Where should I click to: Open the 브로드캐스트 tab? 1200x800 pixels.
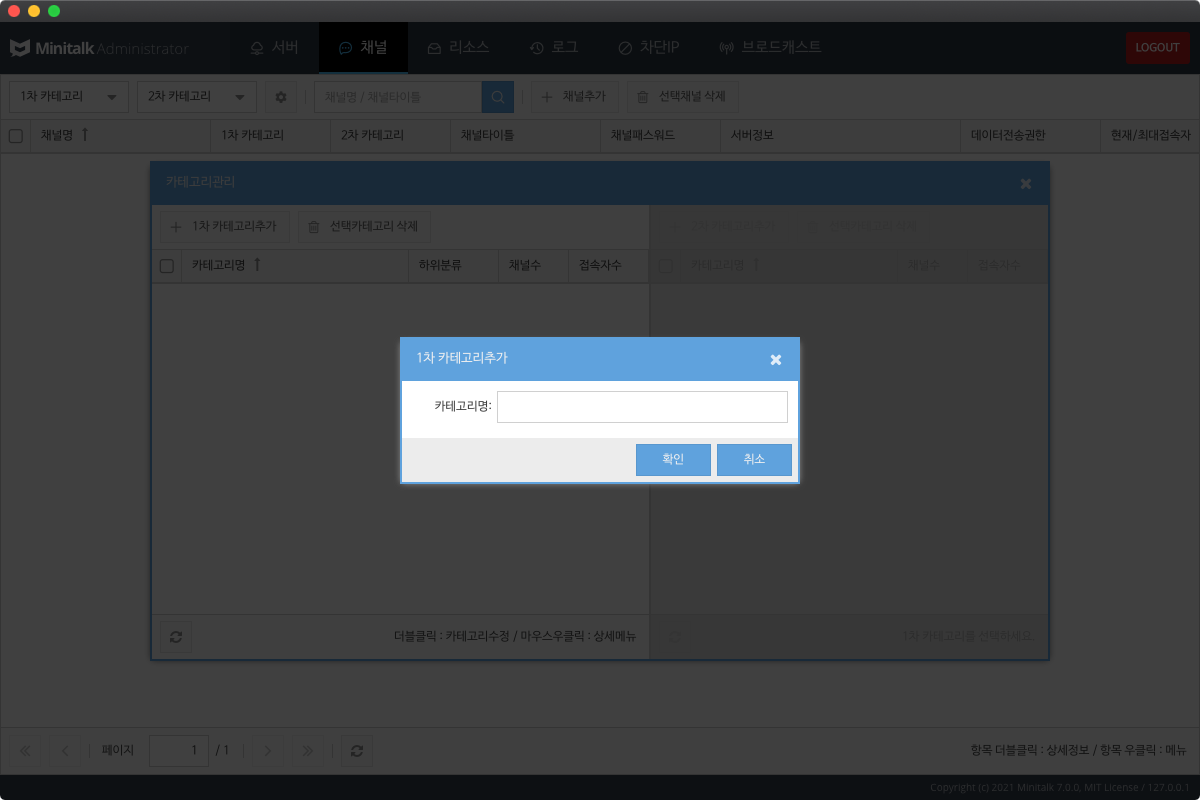coord(770,47)
